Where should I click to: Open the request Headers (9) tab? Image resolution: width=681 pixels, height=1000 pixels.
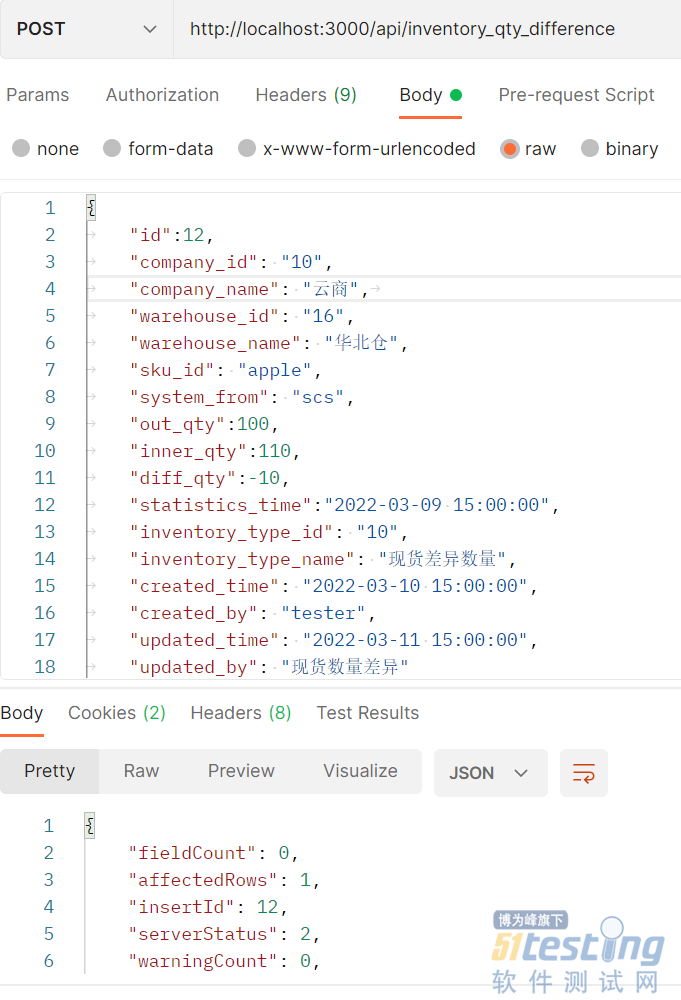tap(306, 95)
